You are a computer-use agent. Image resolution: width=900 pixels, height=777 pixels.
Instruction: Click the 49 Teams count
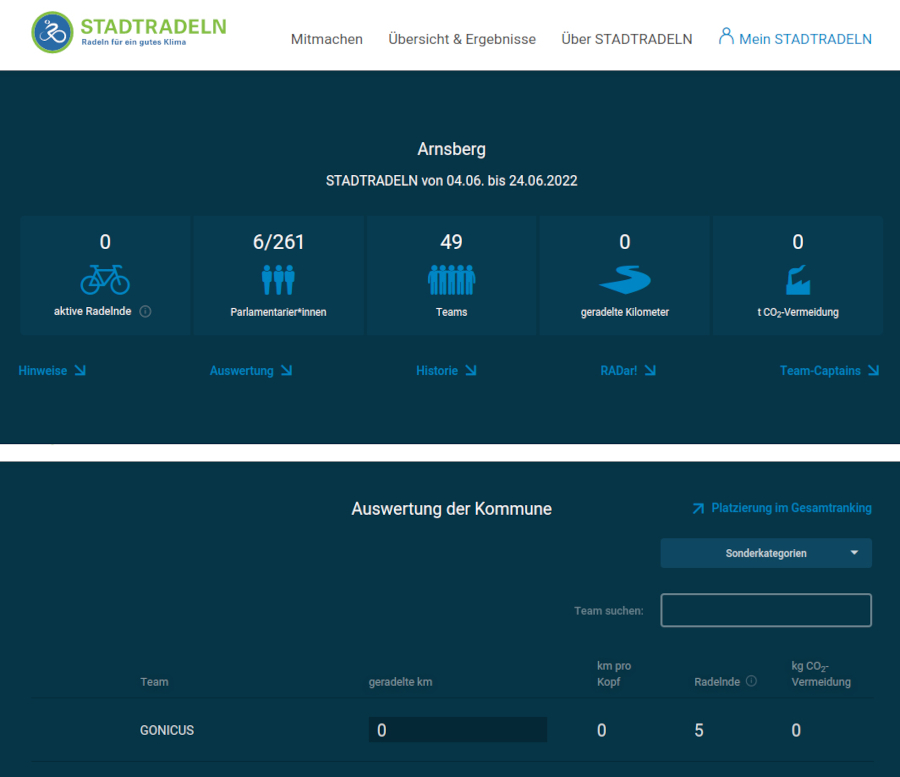point(451,242)
